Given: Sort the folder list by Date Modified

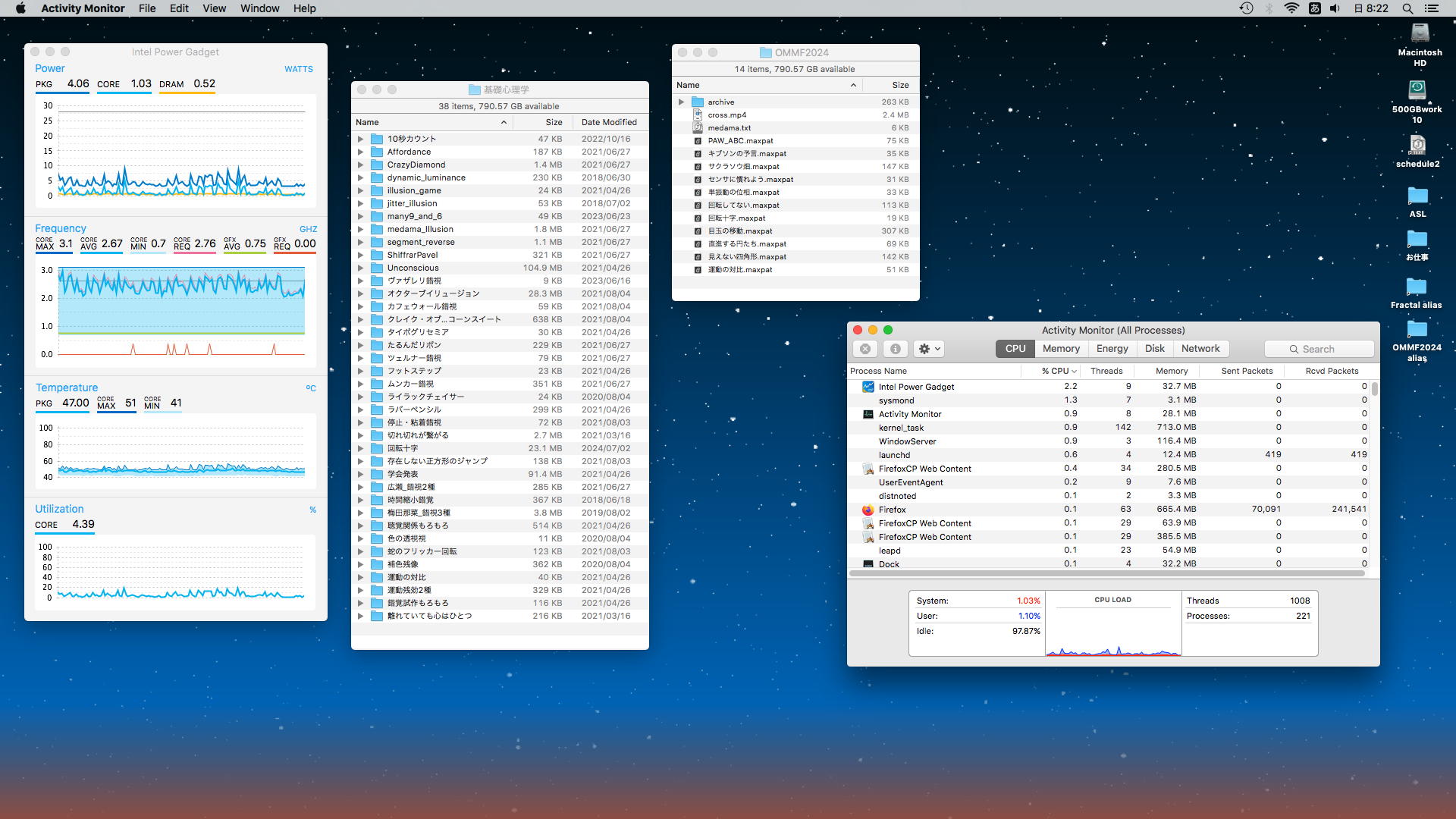Looking at the screenshot, I should tap(609, 122).
